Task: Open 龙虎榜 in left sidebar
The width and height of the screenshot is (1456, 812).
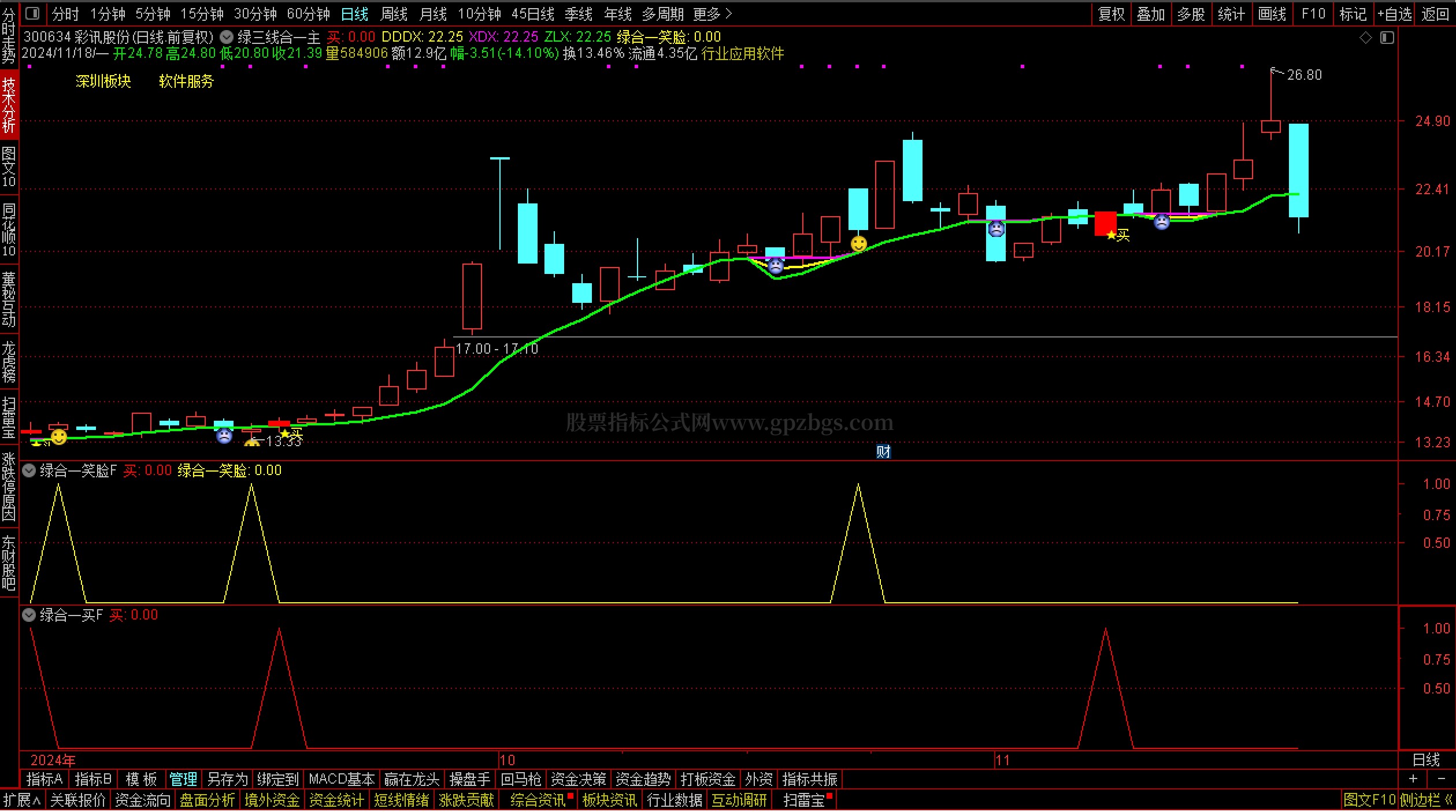Action: point(9,362)
